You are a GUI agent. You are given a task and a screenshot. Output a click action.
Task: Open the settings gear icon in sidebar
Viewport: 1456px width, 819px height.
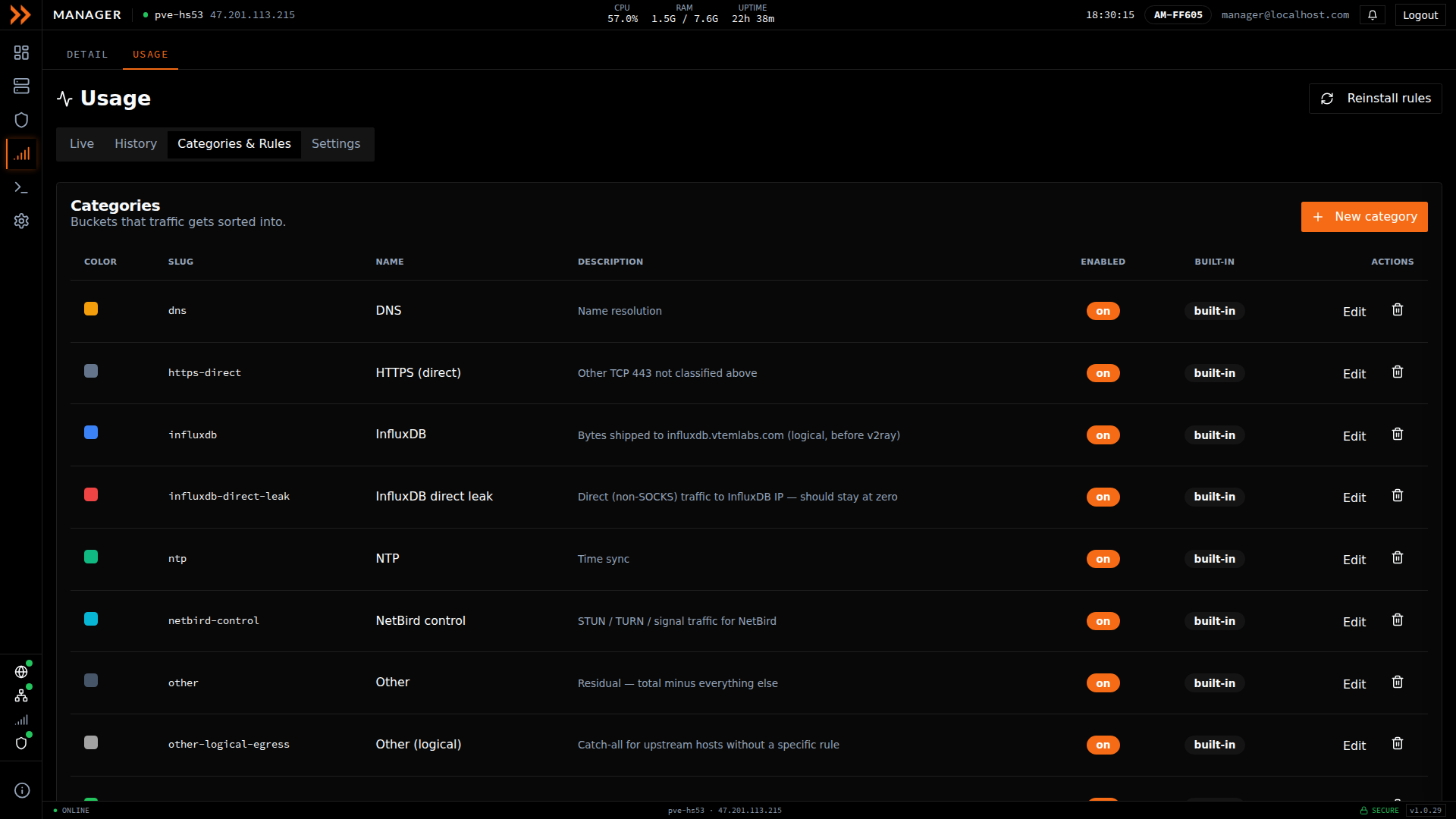click(x=21, y=221)
